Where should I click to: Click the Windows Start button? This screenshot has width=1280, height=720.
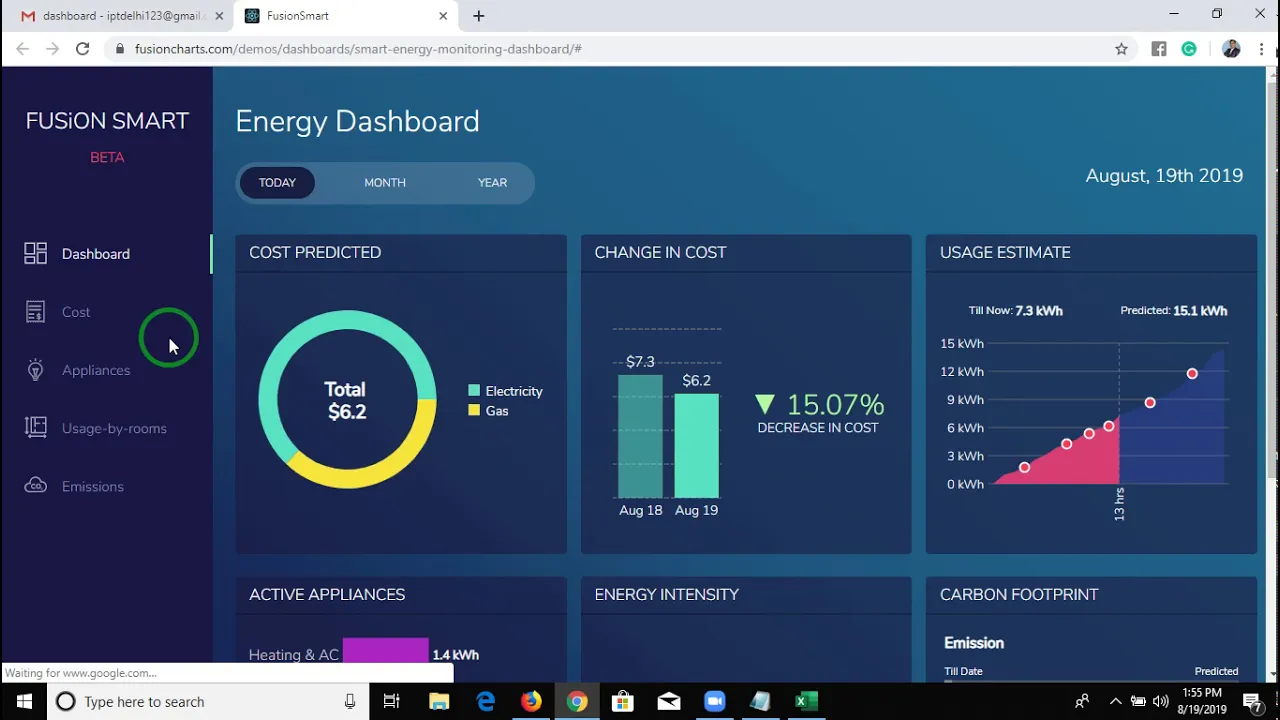(24, 701)
